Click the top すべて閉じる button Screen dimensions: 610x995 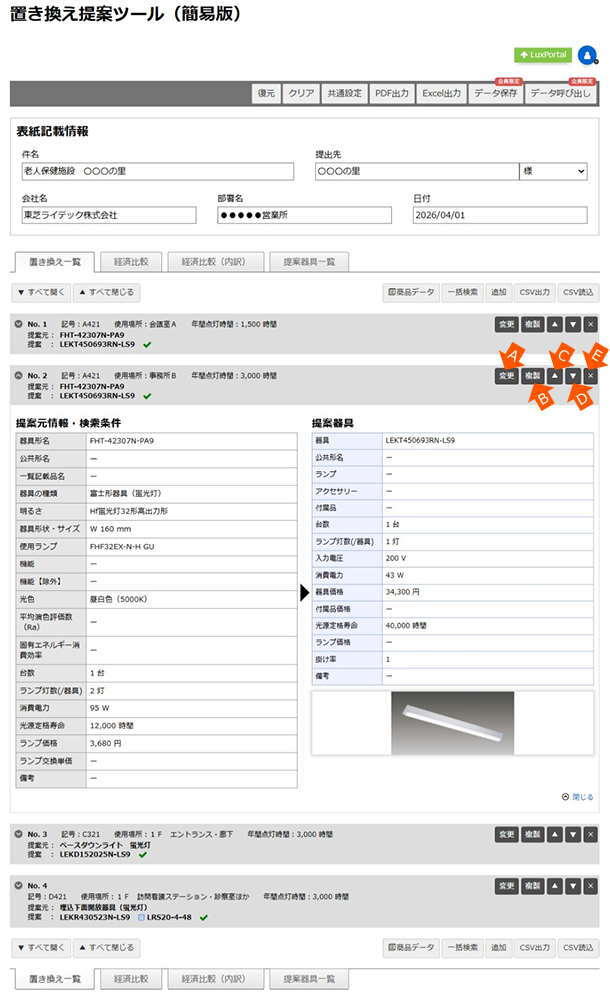pyautogui.click(x=107, y=293)
